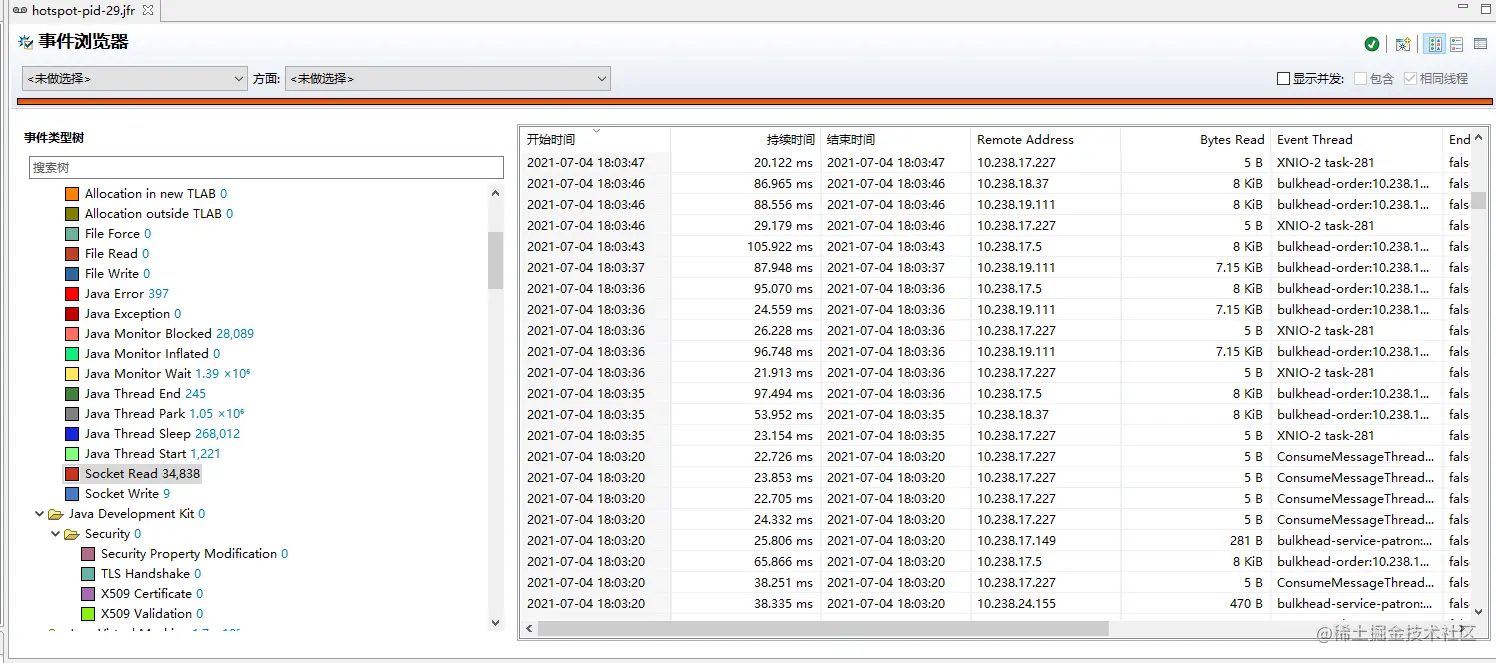
Task: Open the first <未做选择> dropdown
Action: [135, 78]
